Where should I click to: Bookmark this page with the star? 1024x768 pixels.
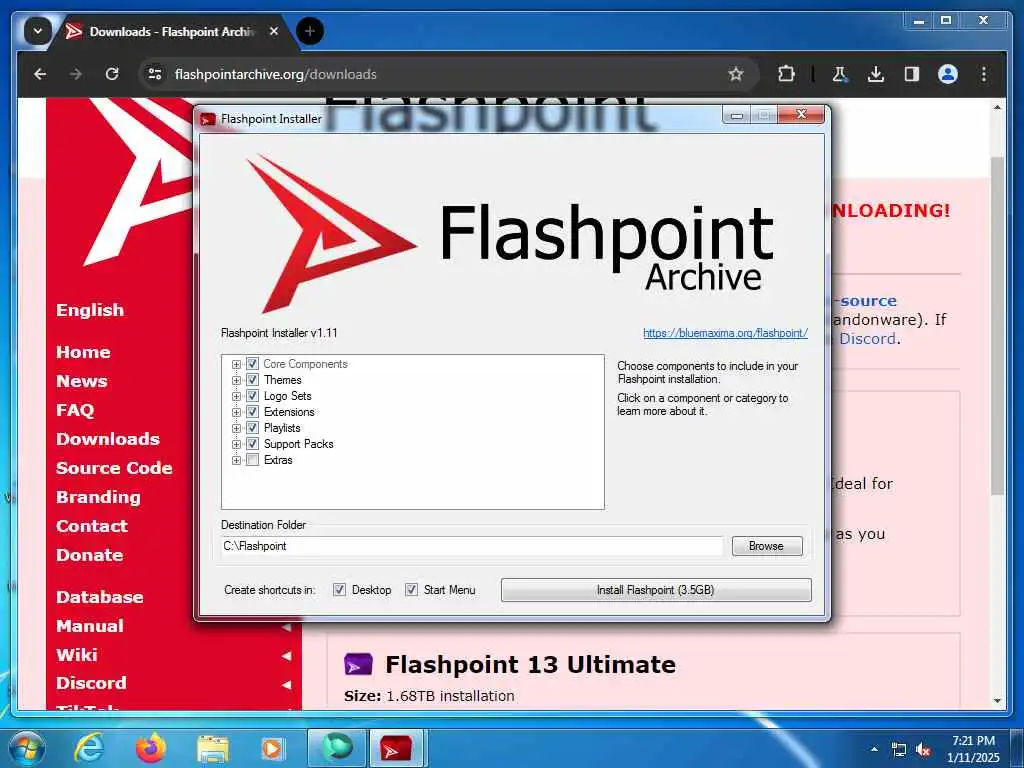coord(736,74)
